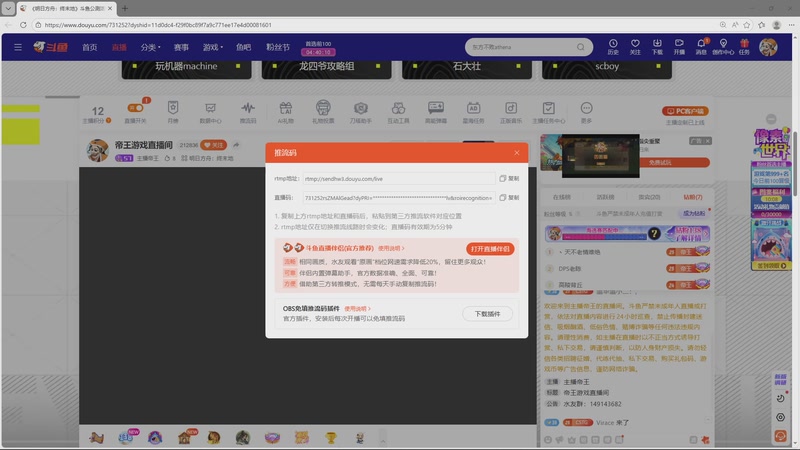The height and width of the screenshot is (450, 800).
Task: Click the 免费试玩 ad button
Action: [660, 162]
